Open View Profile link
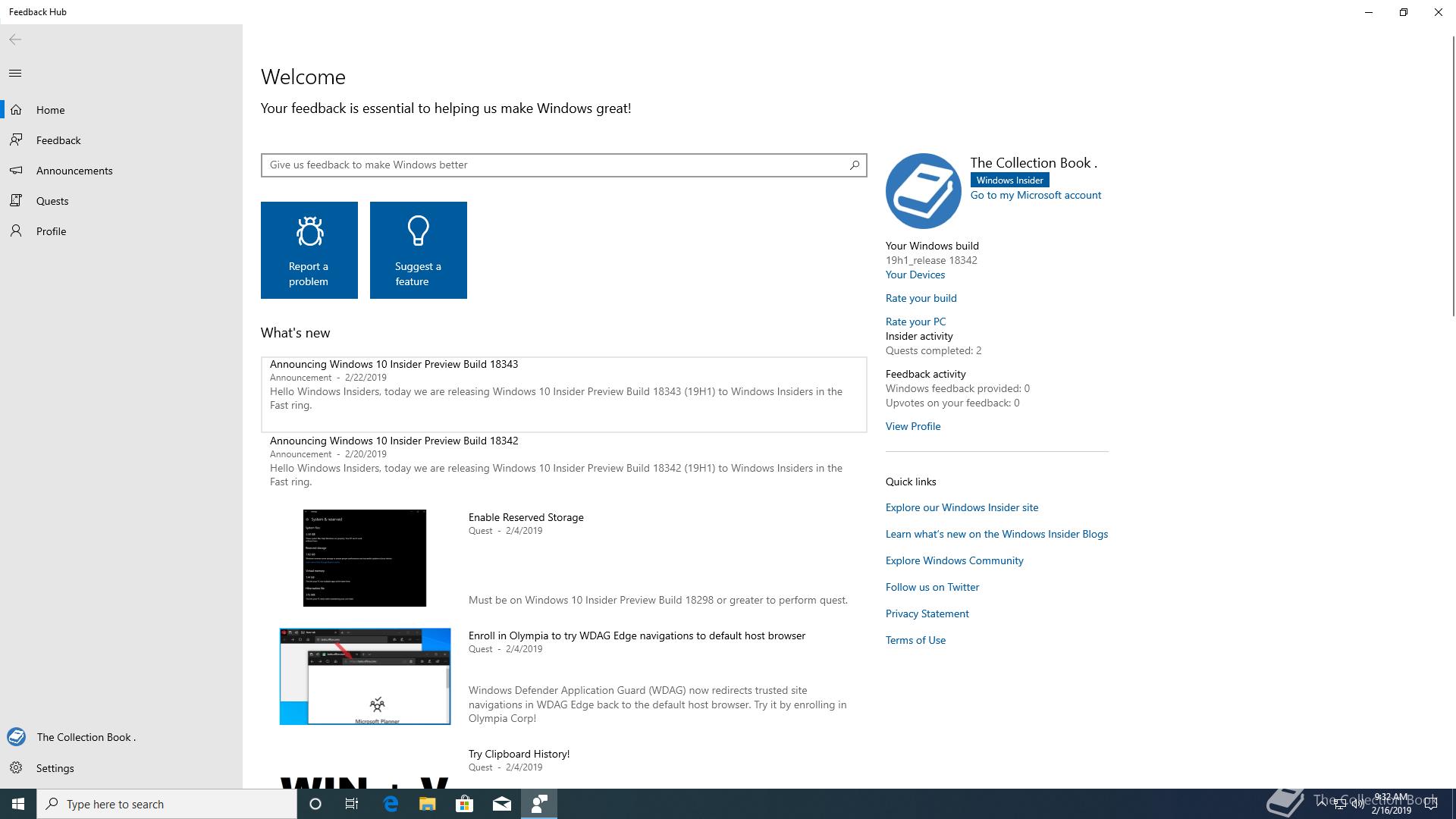1456x819 pixels. click(x=912, y=426)
